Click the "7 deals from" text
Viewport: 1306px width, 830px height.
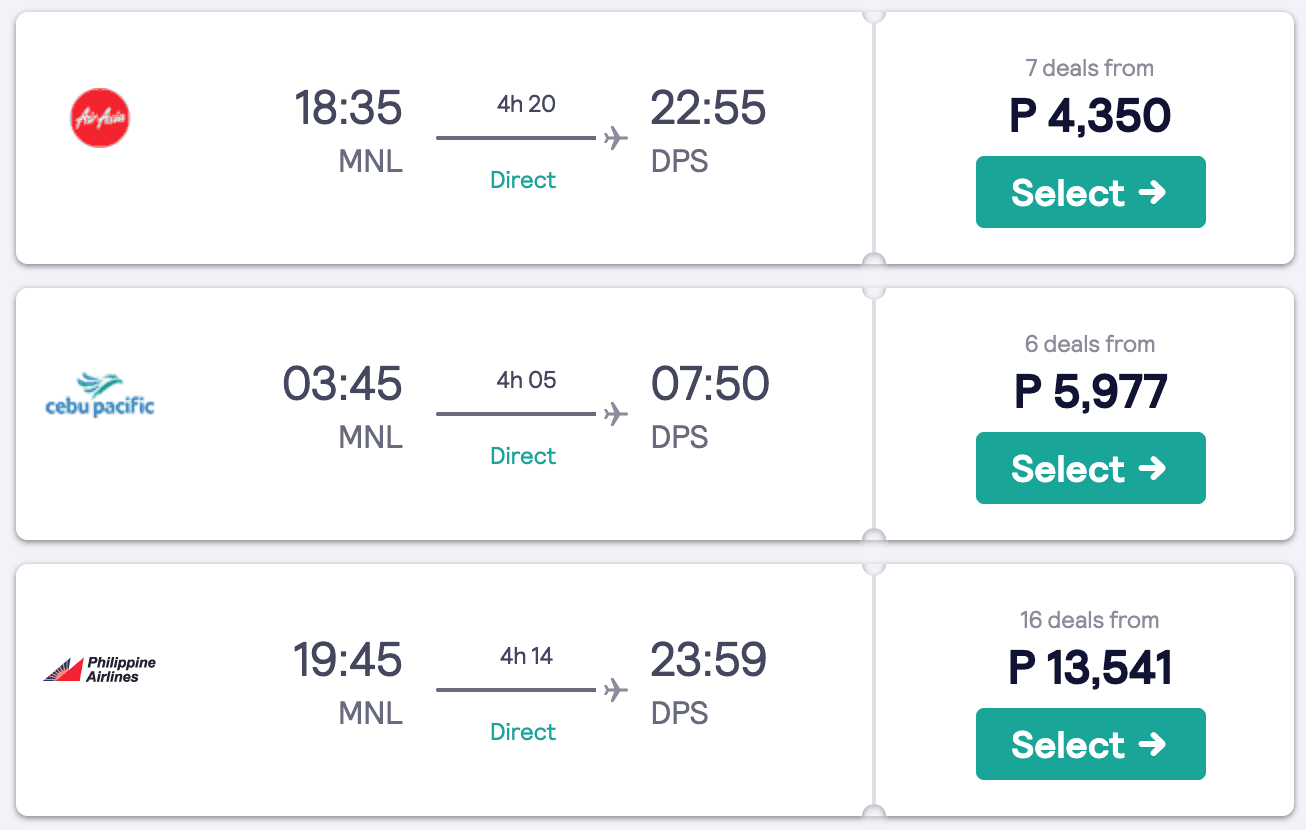[x=1089, y=68]
